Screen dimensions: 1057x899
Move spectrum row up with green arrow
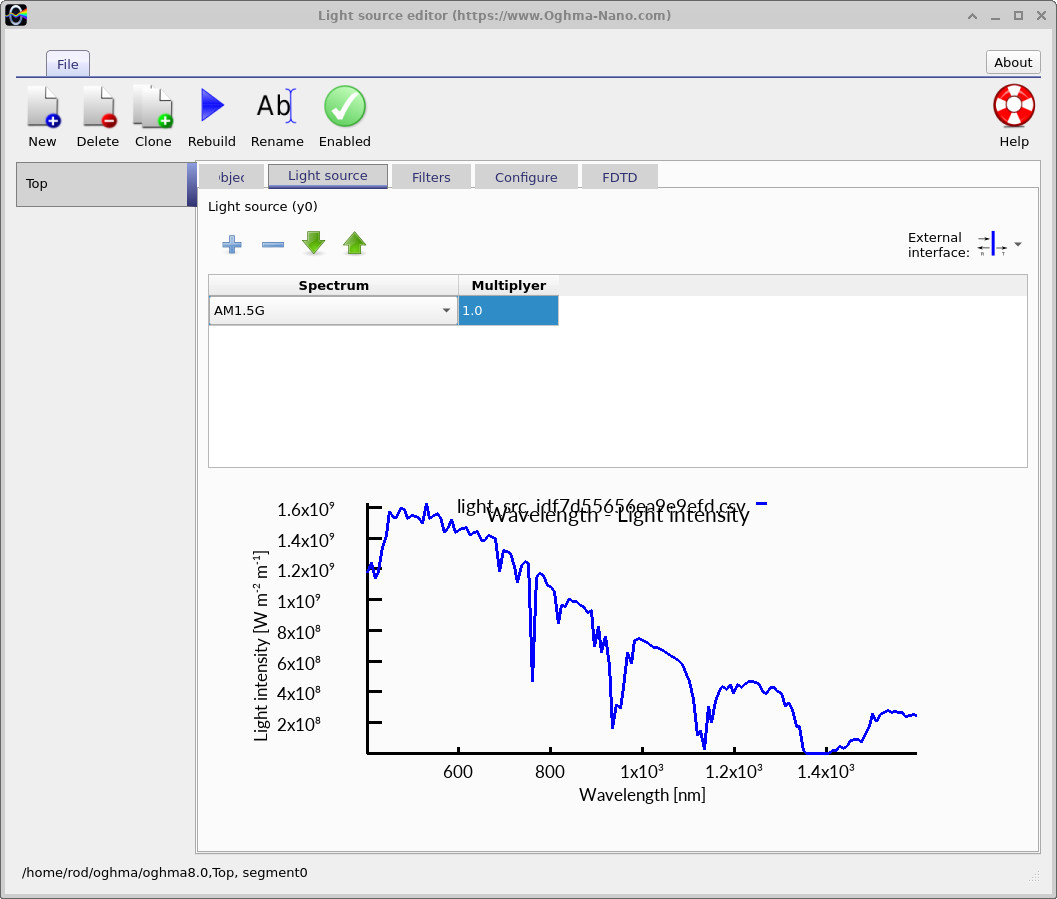[355, 243]
